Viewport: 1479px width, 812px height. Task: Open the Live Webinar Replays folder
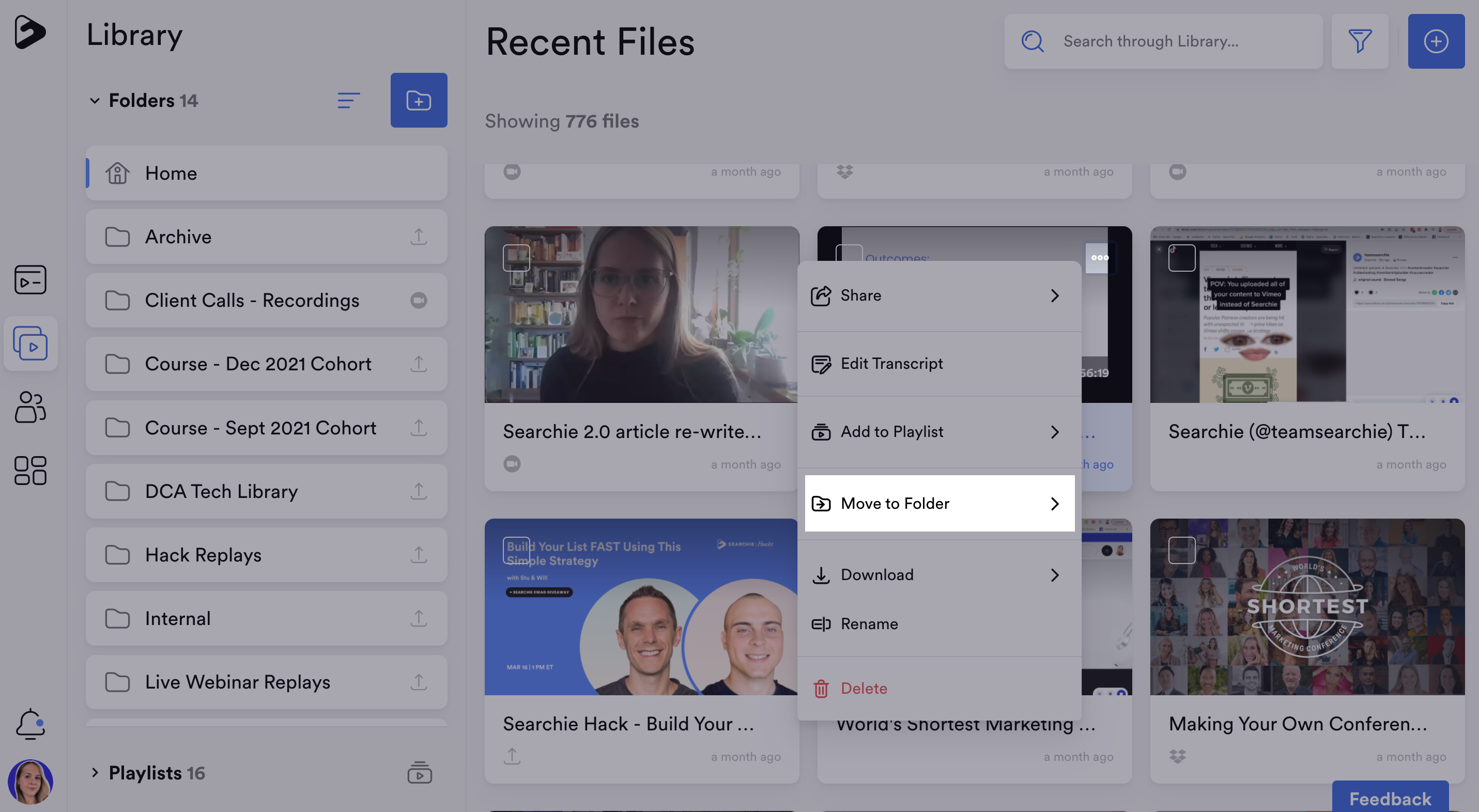click(267, 682)
